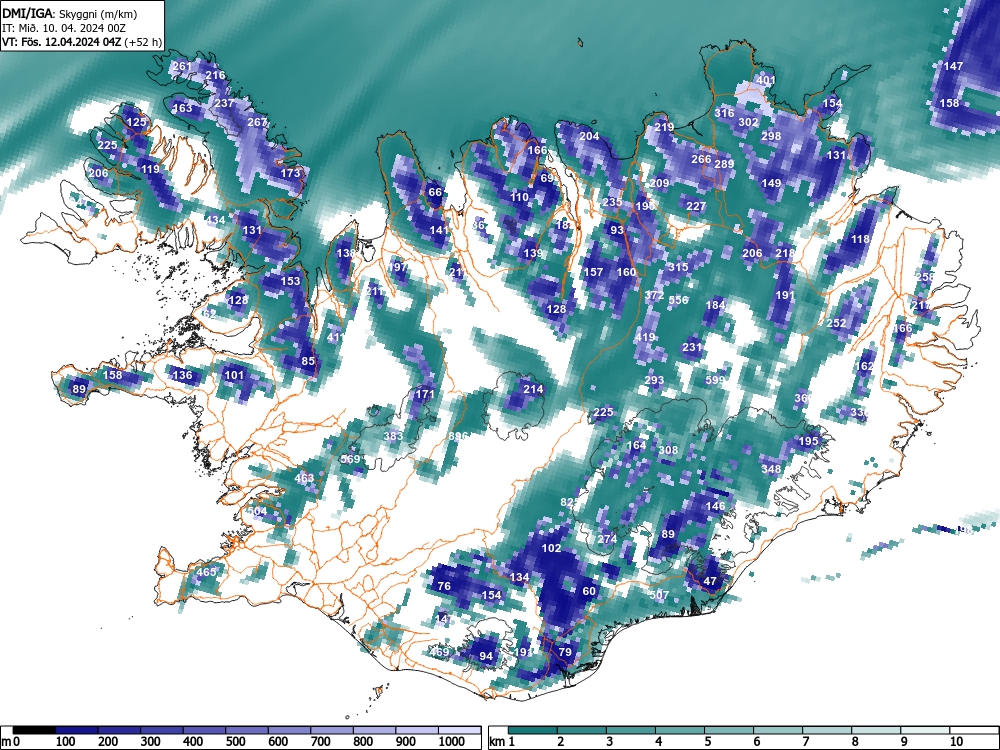Click the visibility value 85
The image size is (1000, 750).
308,361
